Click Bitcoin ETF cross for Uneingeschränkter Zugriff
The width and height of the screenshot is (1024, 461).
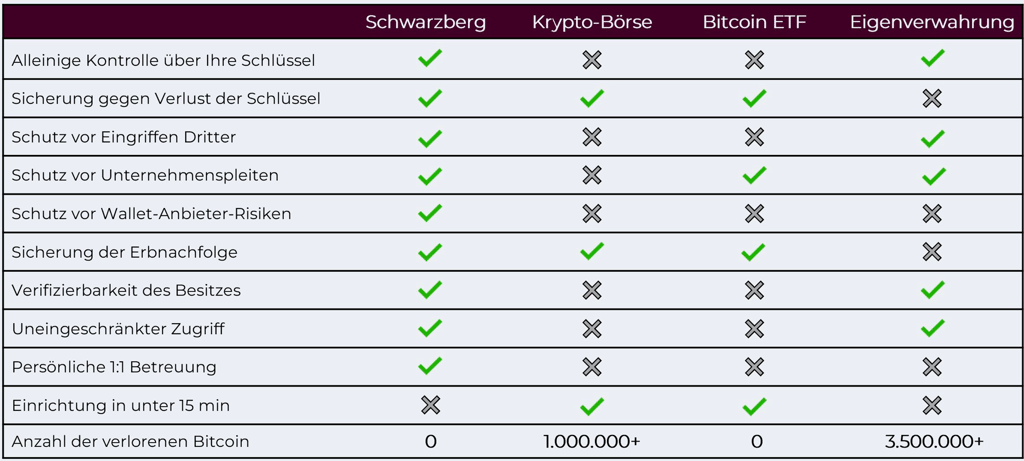point(754,328)
